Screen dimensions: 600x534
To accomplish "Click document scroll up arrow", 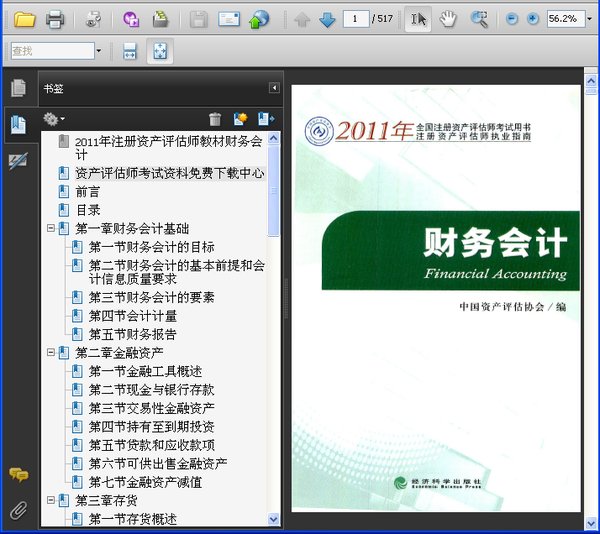I will 591,81.
